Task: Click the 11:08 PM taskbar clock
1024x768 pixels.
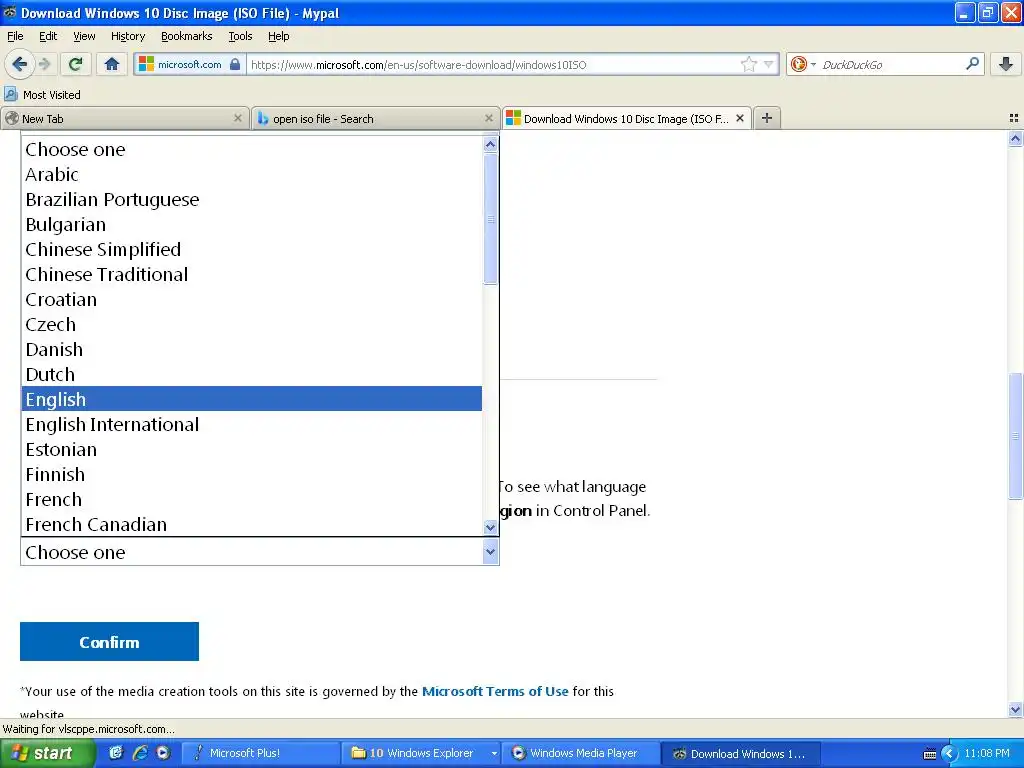Action: point(987,754)
